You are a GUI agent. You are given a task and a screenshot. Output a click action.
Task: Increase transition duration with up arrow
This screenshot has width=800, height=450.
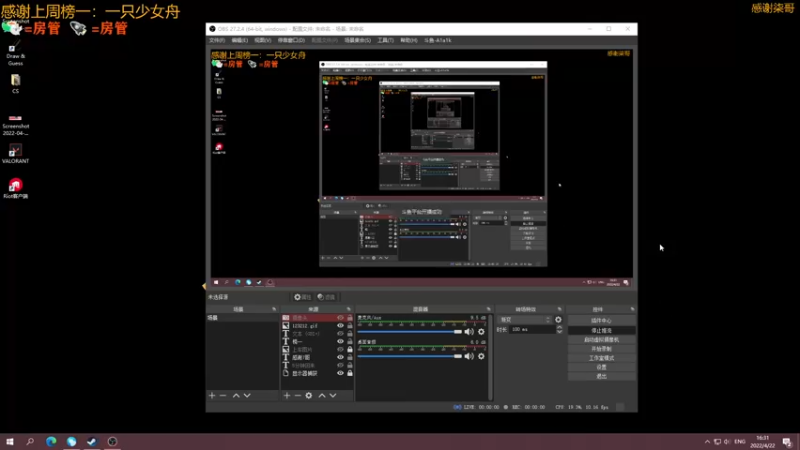[x=559, y=328]
